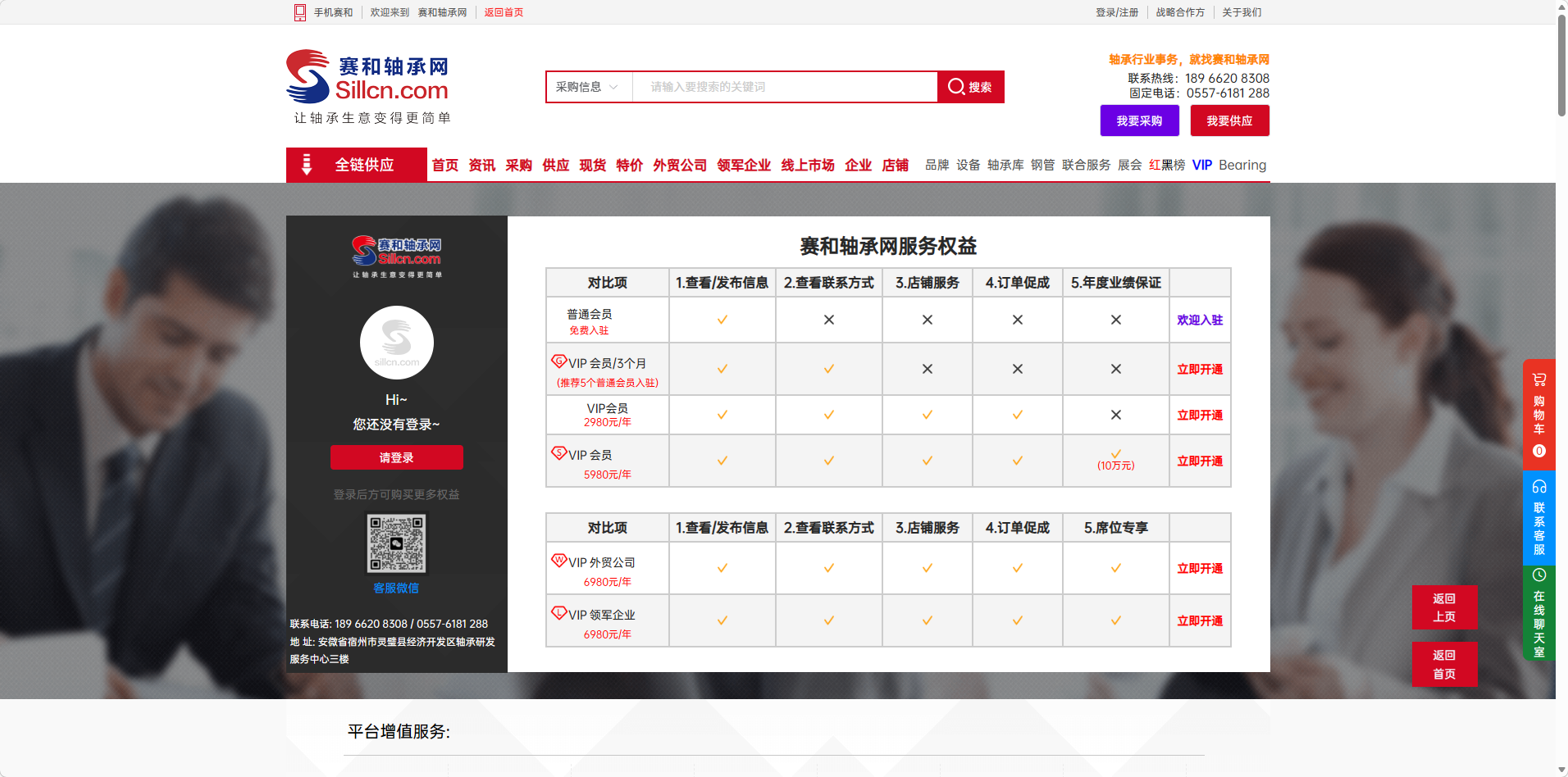This screenshot has height=777, width=1568.
Task: Click the 客服微信 QR code image
Action: [x=396, y=543]
